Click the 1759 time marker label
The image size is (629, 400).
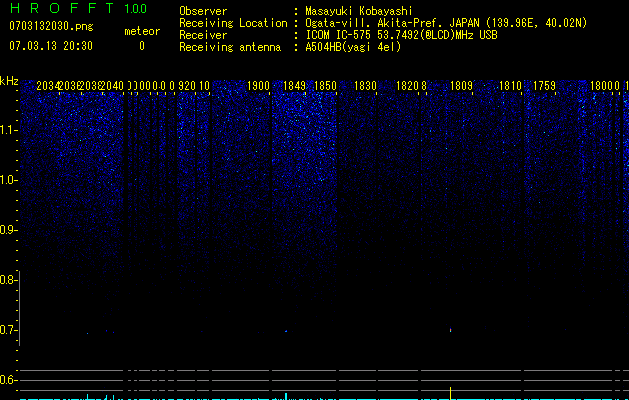(x=544, y=86)
